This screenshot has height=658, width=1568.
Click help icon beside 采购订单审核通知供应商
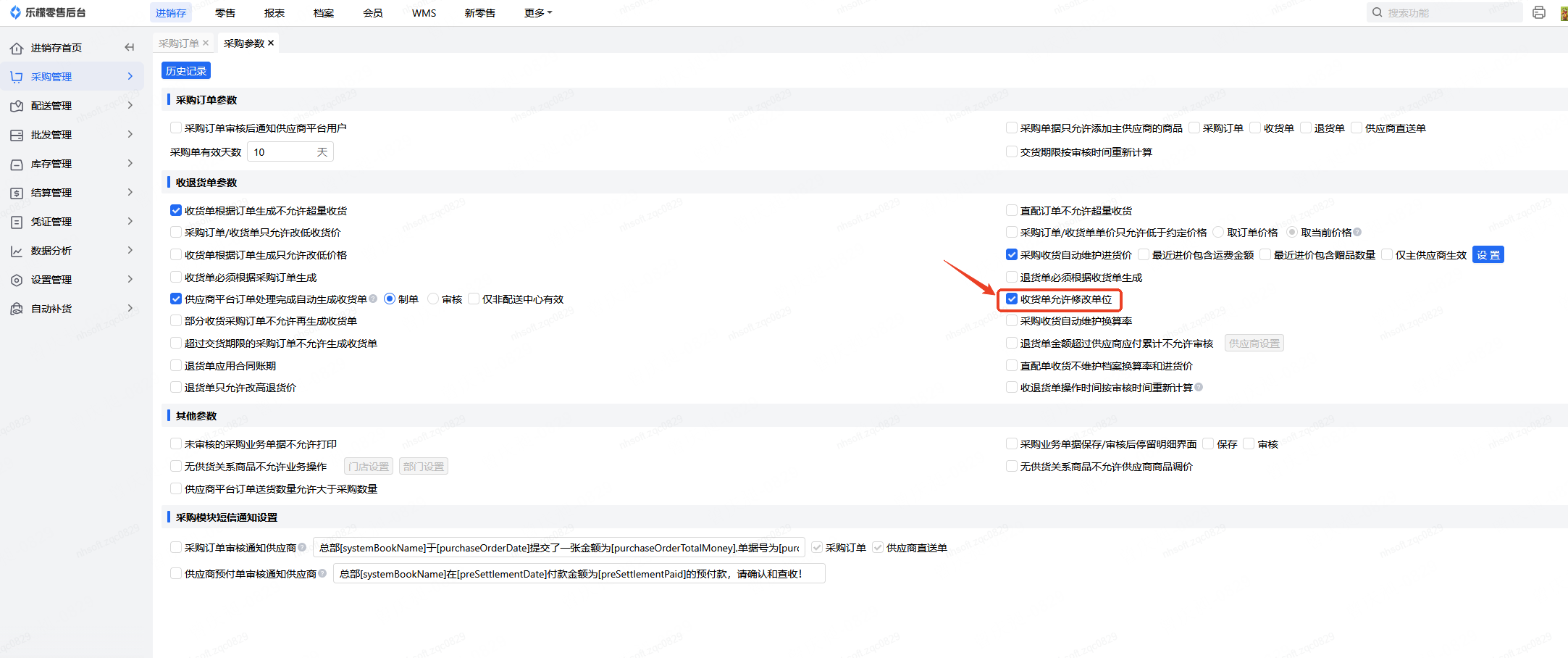point(302,547)
